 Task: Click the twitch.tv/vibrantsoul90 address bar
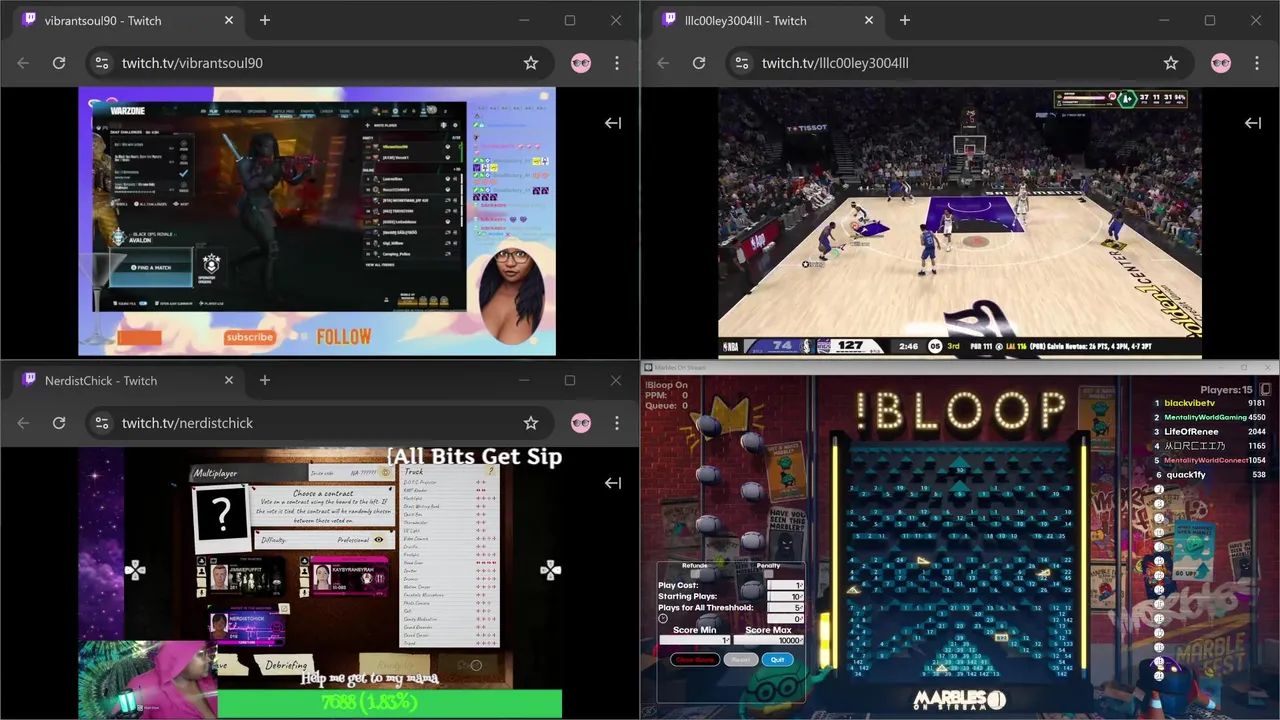[318, 63]
